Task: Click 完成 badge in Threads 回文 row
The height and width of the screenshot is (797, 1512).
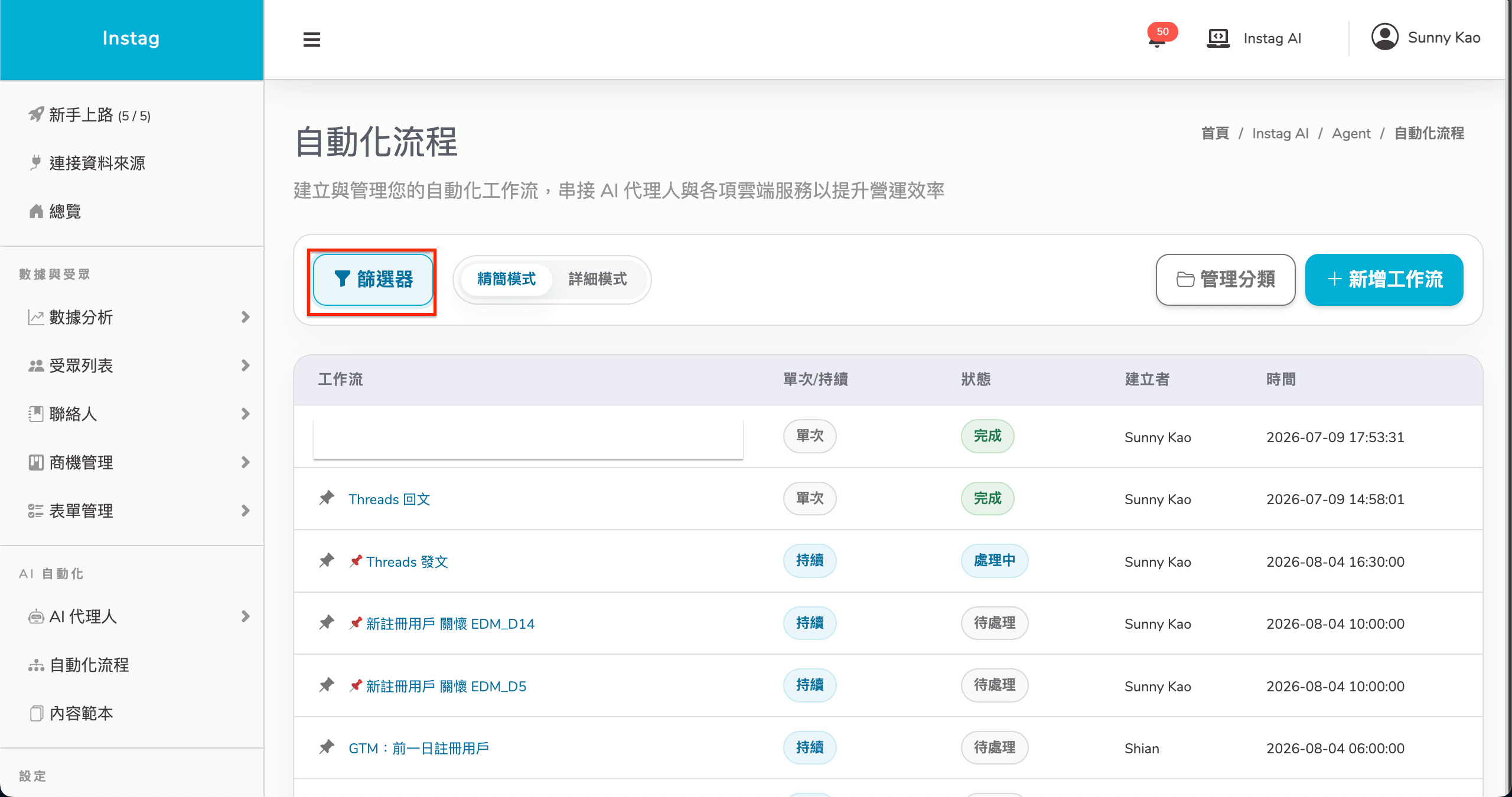Action: tap(988, 498)
